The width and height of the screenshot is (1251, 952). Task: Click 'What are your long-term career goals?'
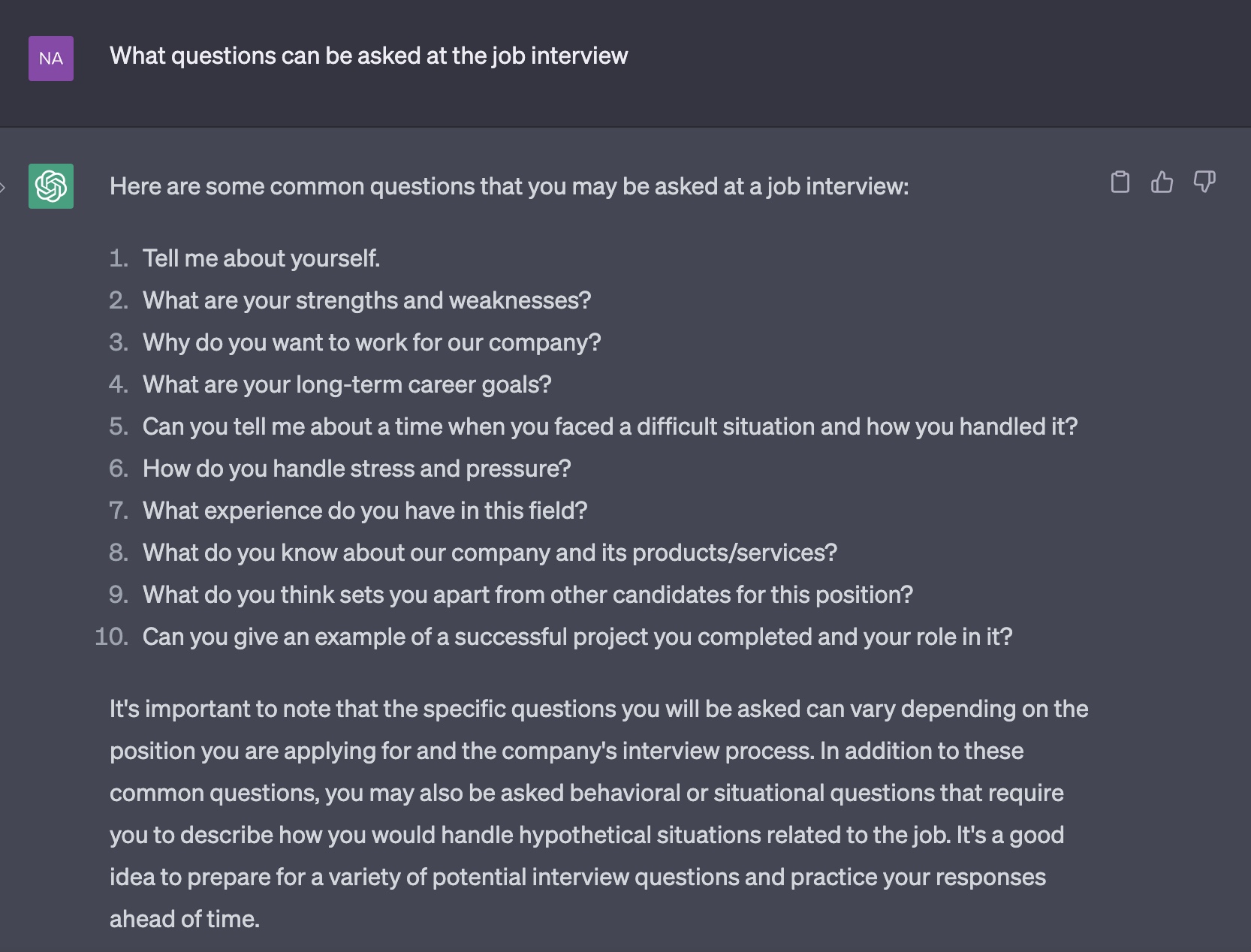(347, 384)
